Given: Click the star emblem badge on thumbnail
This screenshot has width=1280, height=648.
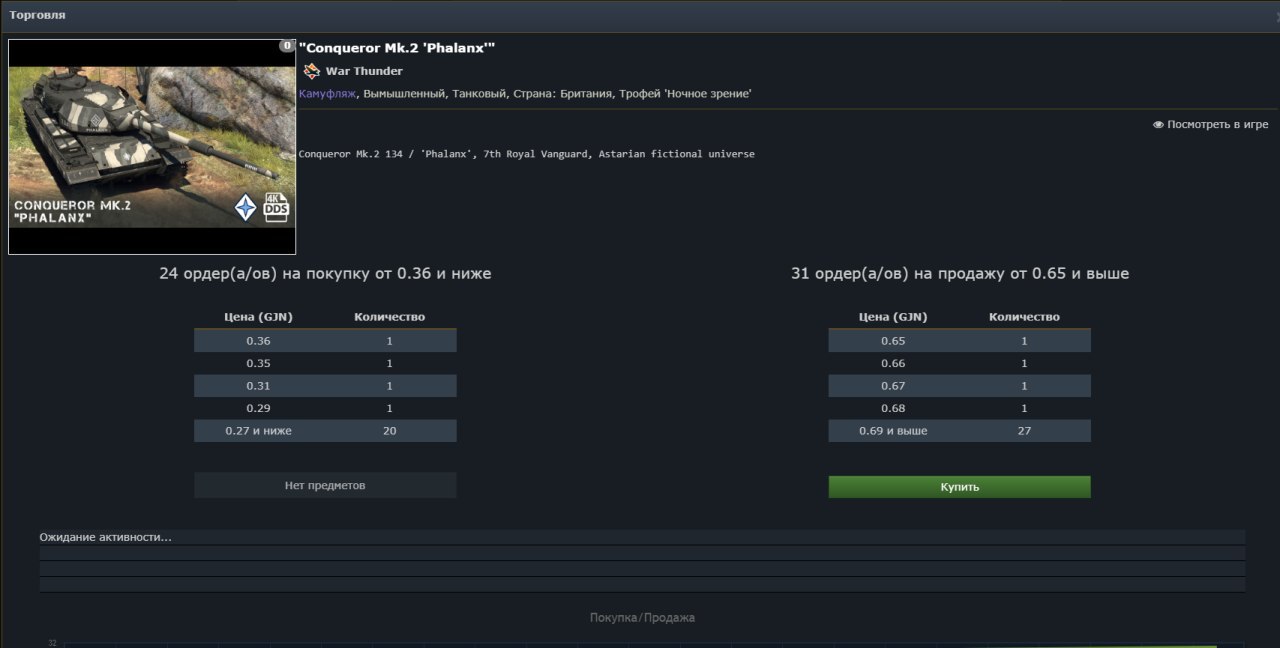Looking at the screenshot, I should coord(245,207).
